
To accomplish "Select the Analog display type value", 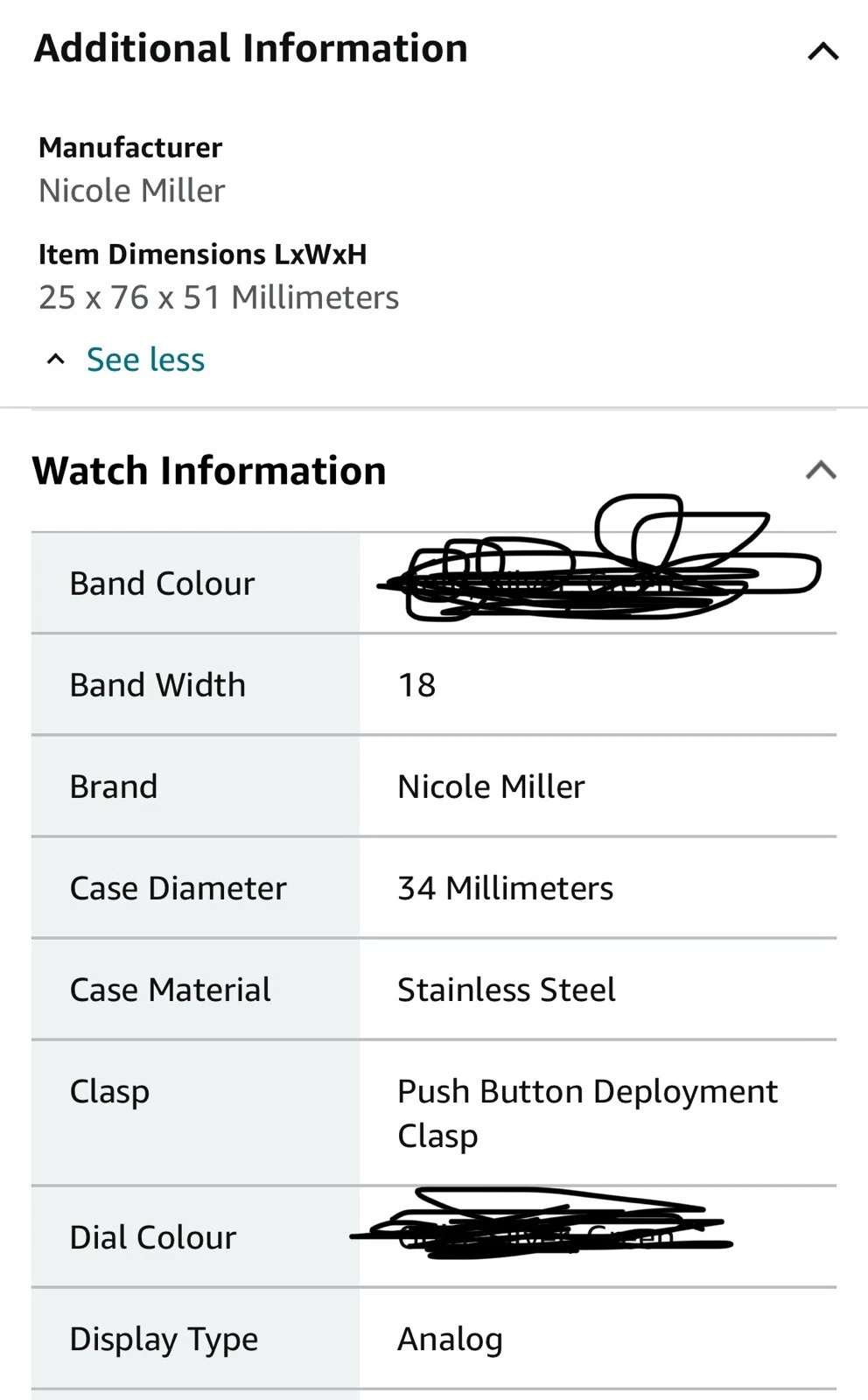I will point(450,1339).
